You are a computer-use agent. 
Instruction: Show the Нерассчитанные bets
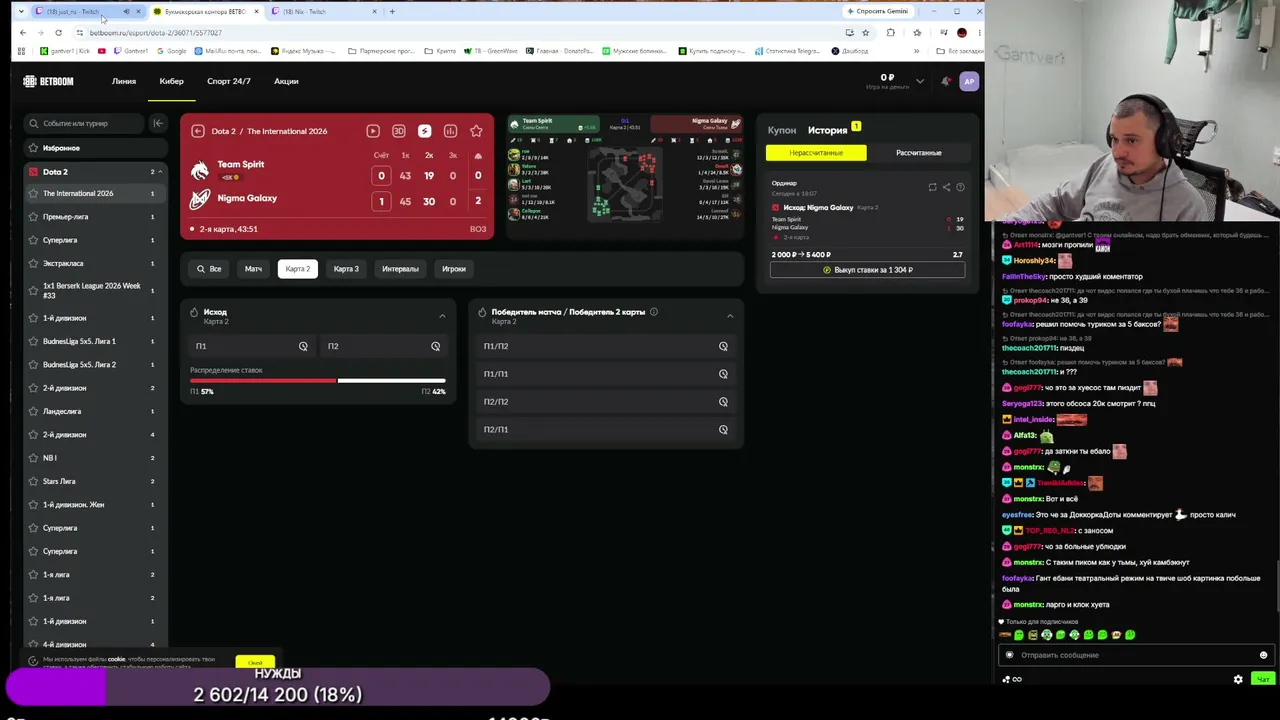tap(816, 153)
